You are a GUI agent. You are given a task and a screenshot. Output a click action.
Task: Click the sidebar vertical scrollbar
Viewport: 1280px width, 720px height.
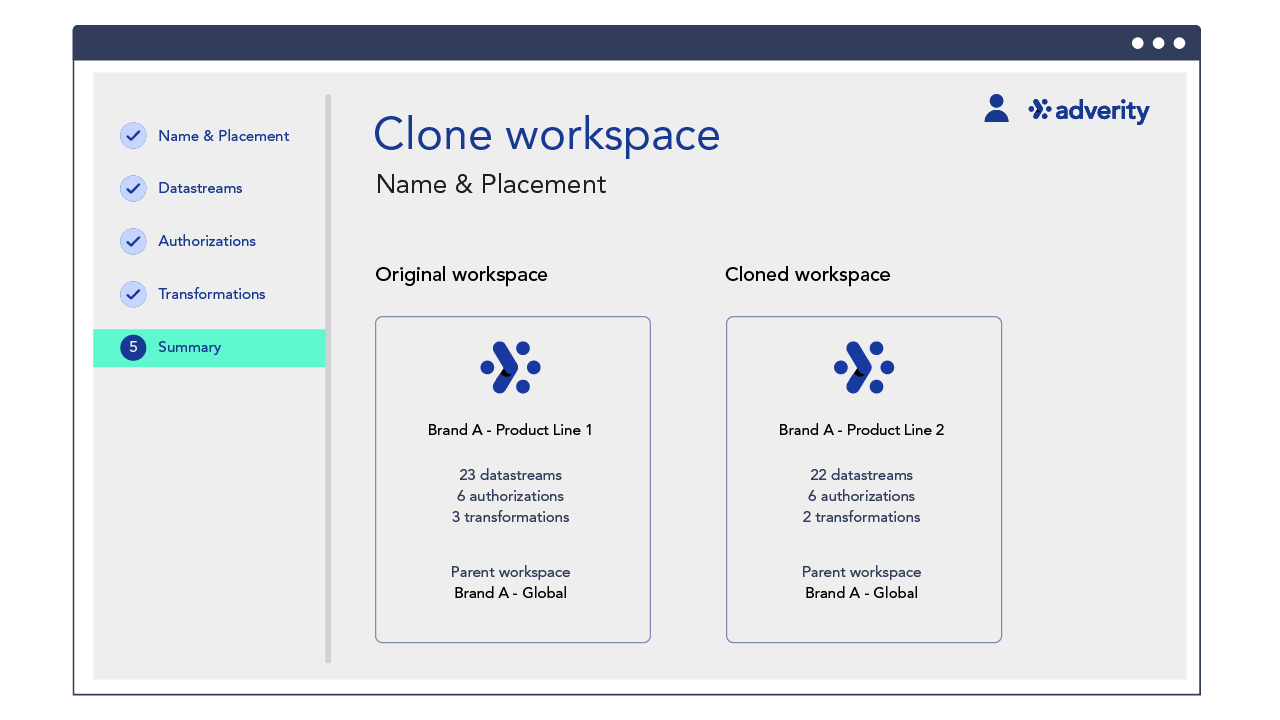[328, 378]
